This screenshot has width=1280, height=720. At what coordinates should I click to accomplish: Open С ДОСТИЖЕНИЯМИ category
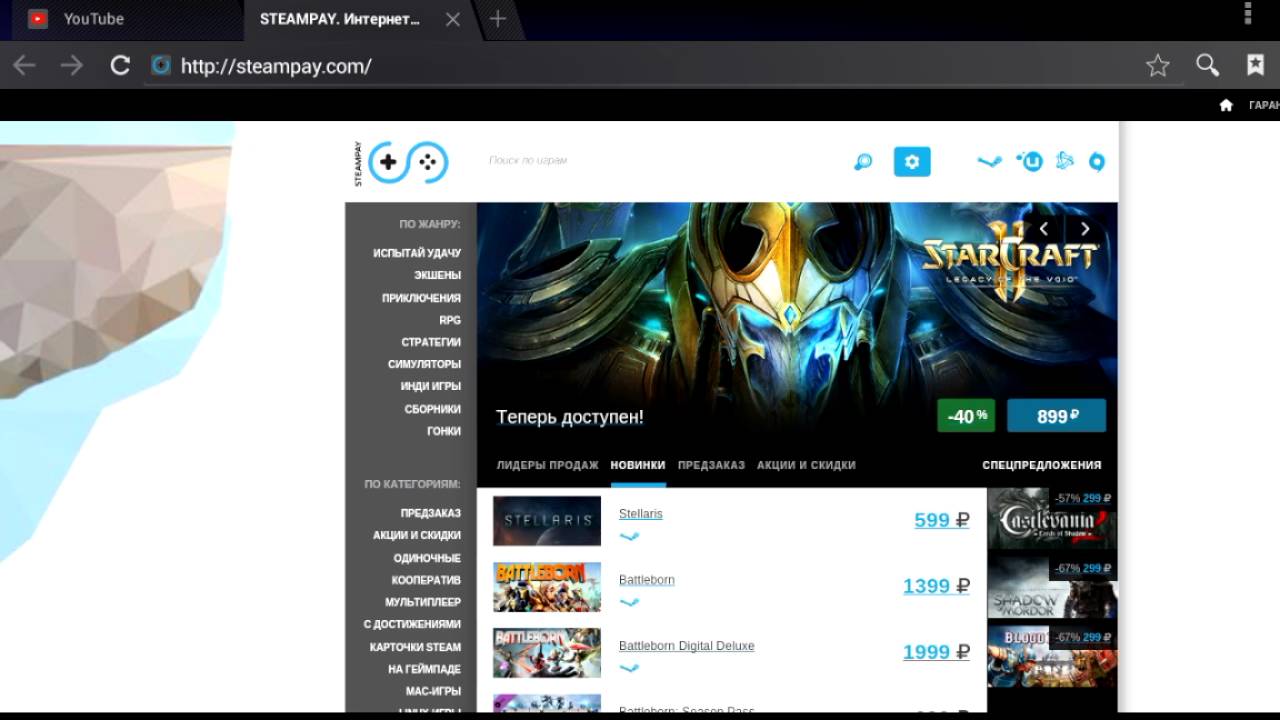[412, 624]
